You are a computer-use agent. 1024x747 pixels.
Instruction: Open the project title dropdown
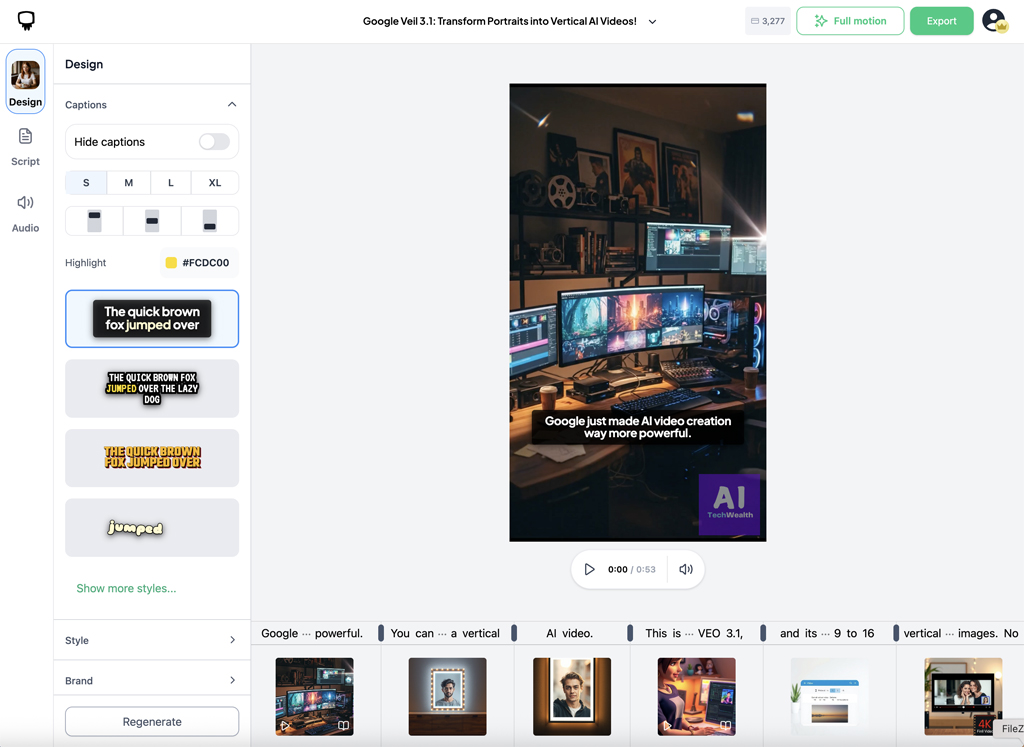(651, 20)
